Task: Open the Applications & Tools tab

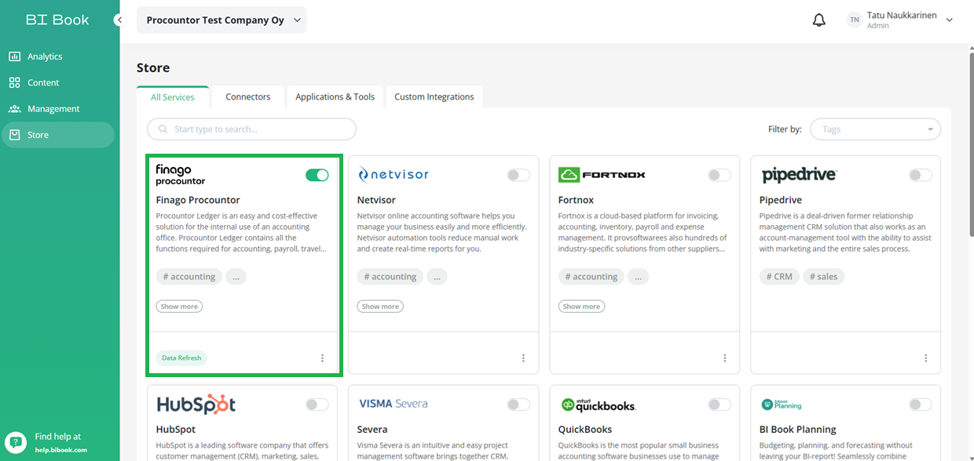Action: pyautogui.click(x=335, y=97)
